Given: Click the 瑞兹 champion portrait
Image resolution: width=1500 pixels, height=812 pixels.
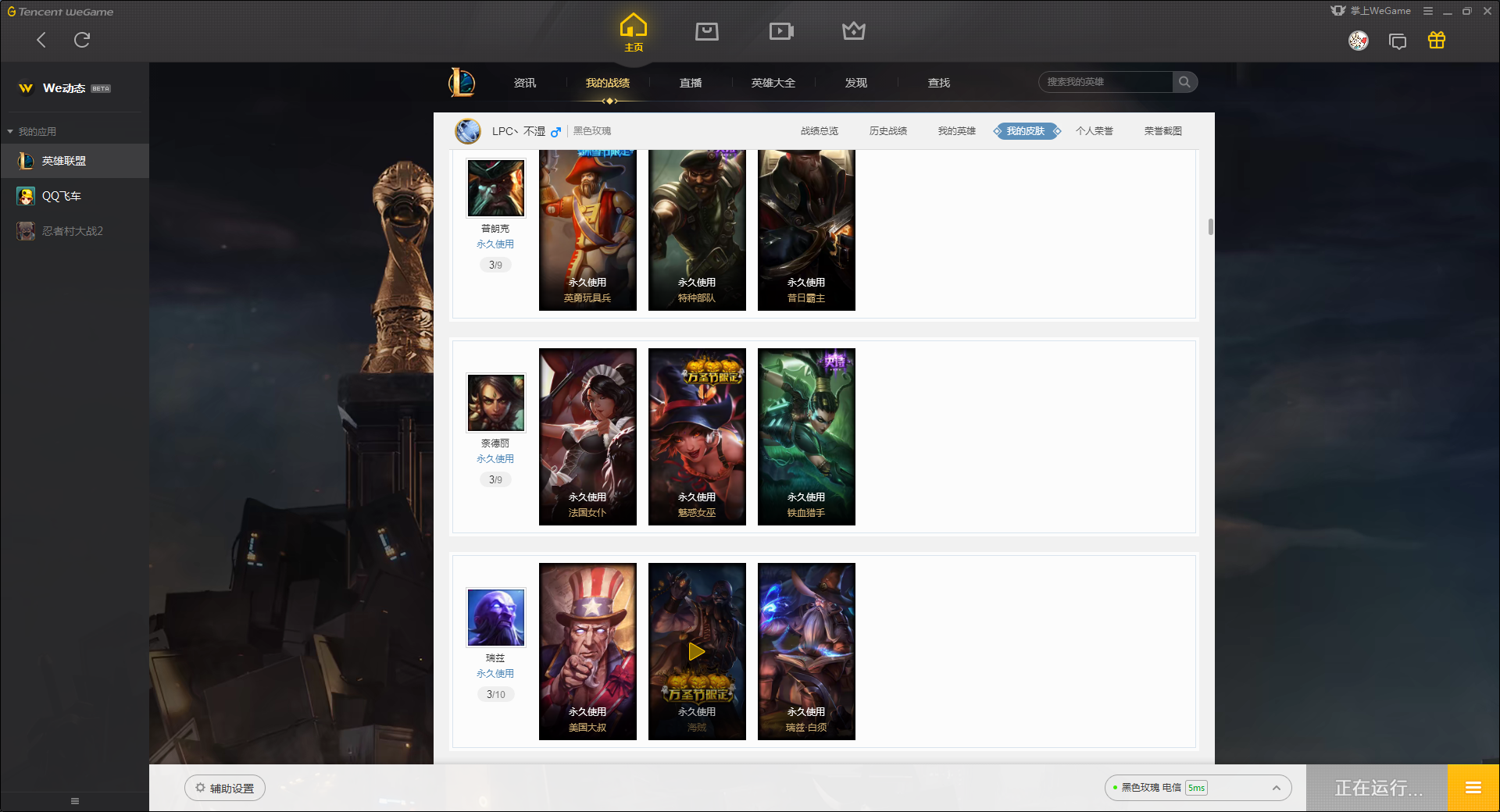Looking at the screenshot, I should 496,618.
